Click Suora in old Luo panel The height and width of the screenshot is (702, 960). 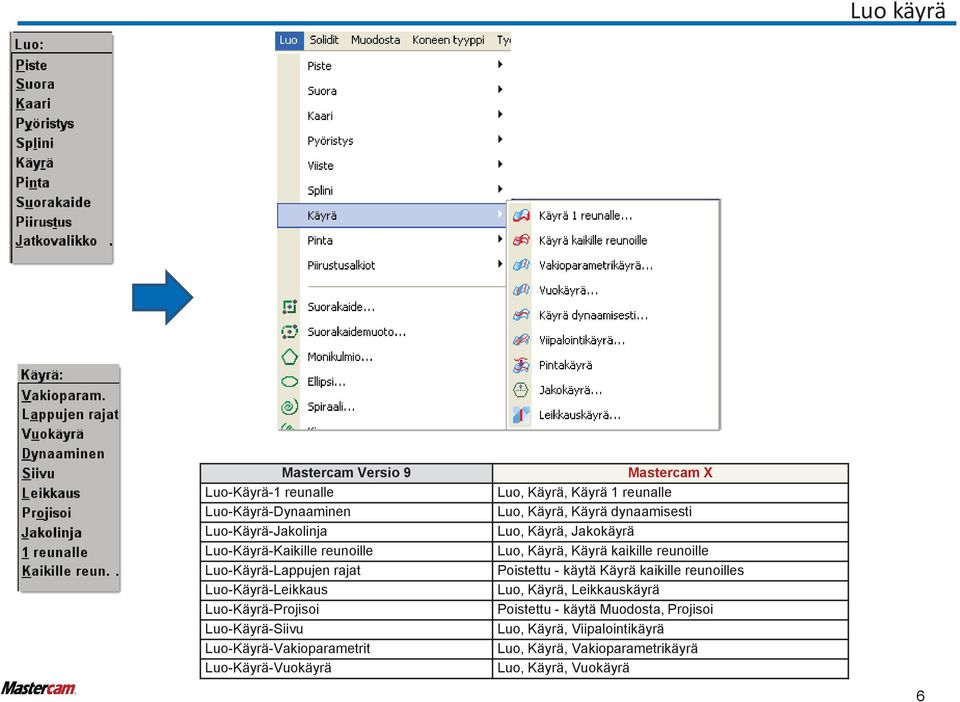click(35, 84)
